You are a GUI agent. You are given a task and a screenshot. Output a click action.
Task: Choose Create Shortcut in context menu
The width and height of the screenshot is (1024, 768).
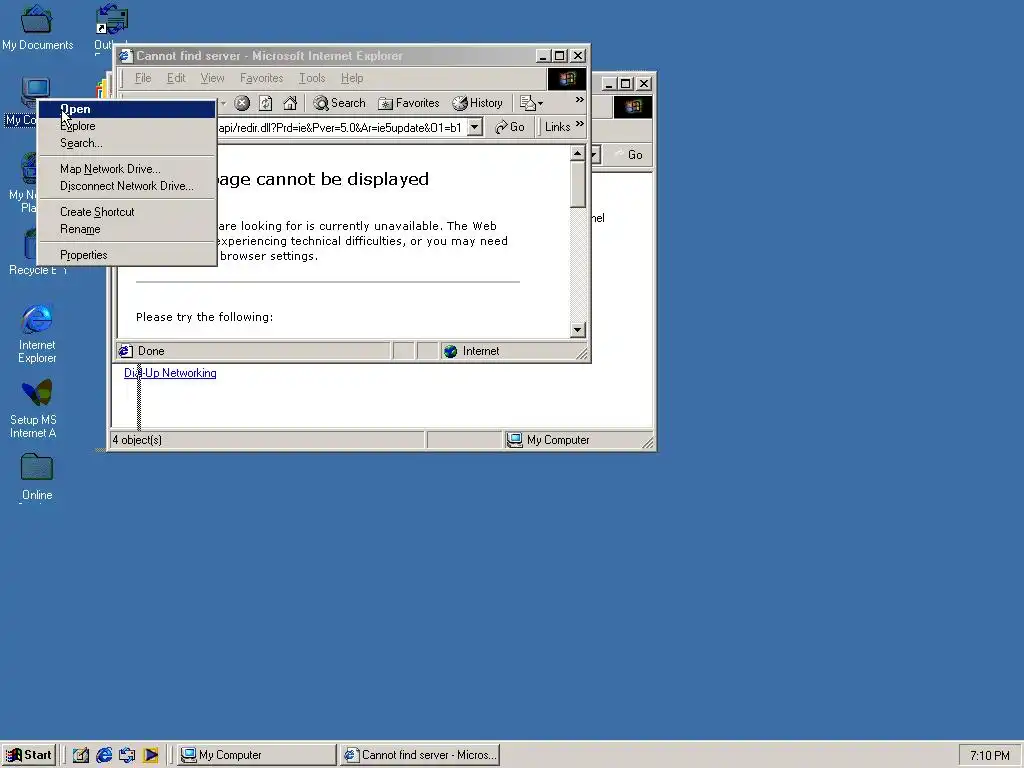tap(127, 212)
